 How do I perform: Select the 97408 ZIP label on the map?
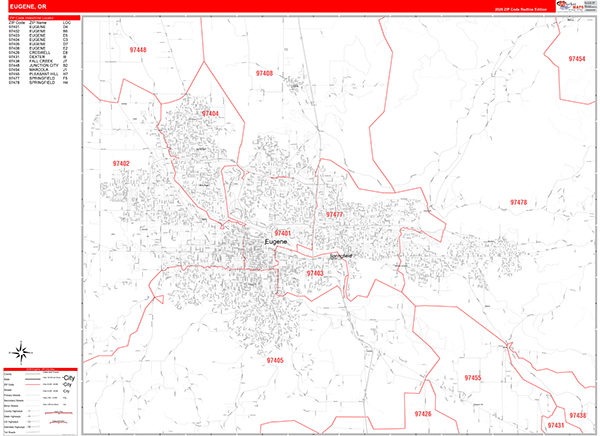pos(264,73)
